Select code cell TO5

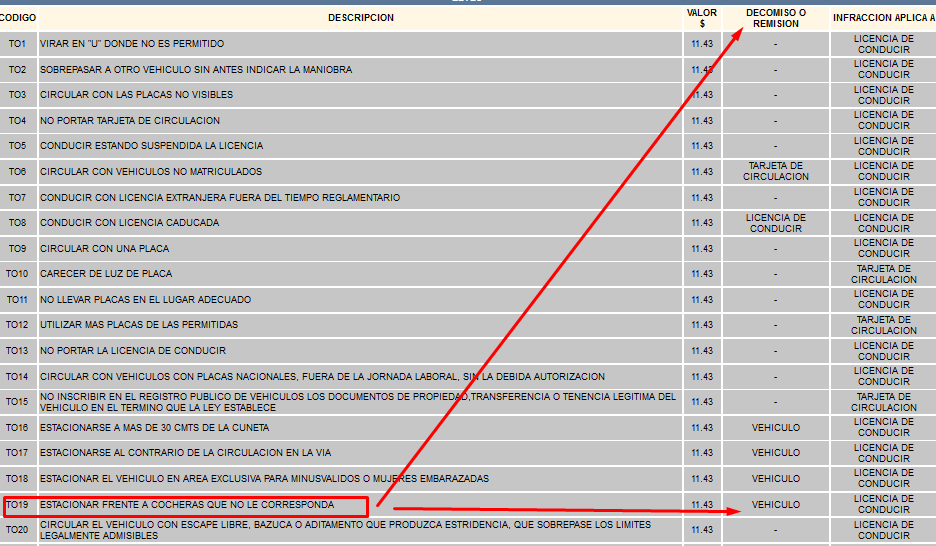point(17,146)
